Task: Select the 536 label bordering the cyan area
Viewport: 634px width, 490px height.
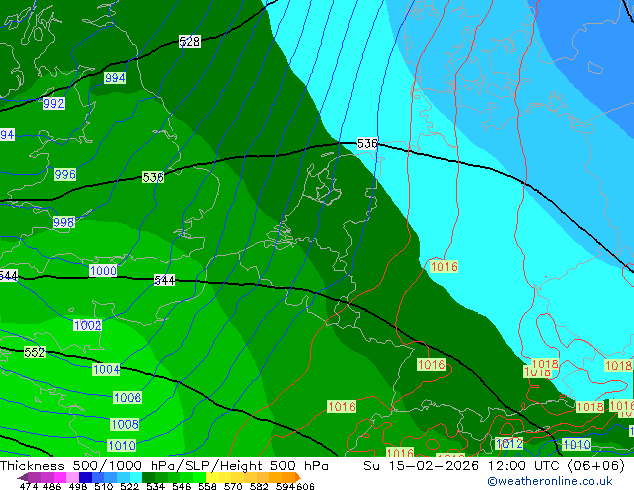Action: click(367, 144)
